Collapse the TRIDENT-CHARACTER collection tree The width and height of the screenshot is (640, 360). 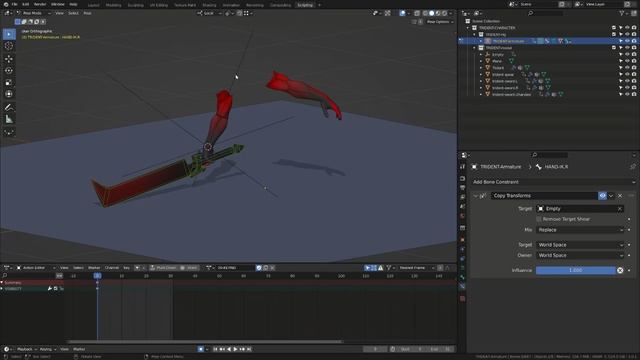468,28
